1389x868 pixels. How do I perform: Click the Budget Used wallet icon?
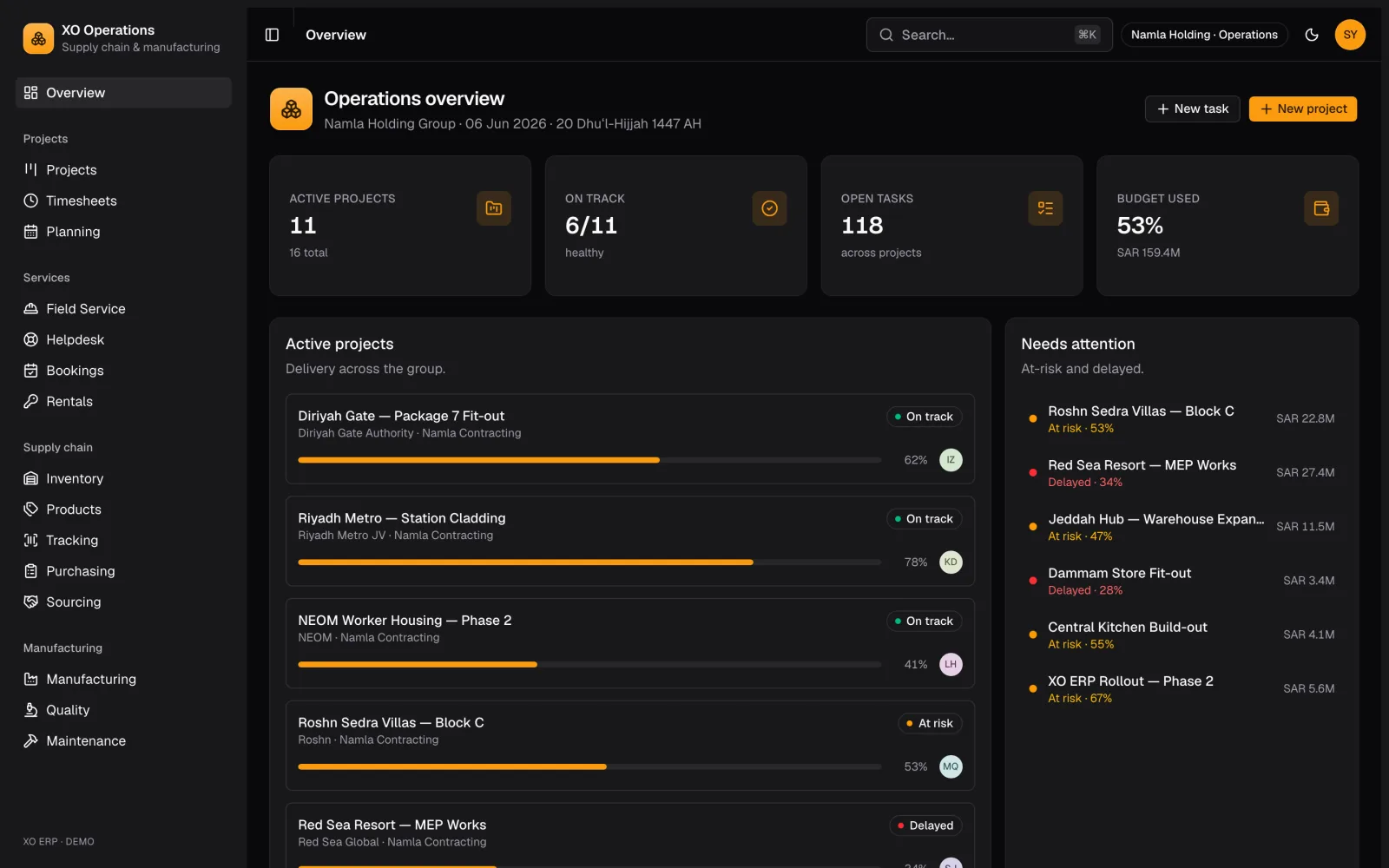[x=1321, y=208]
